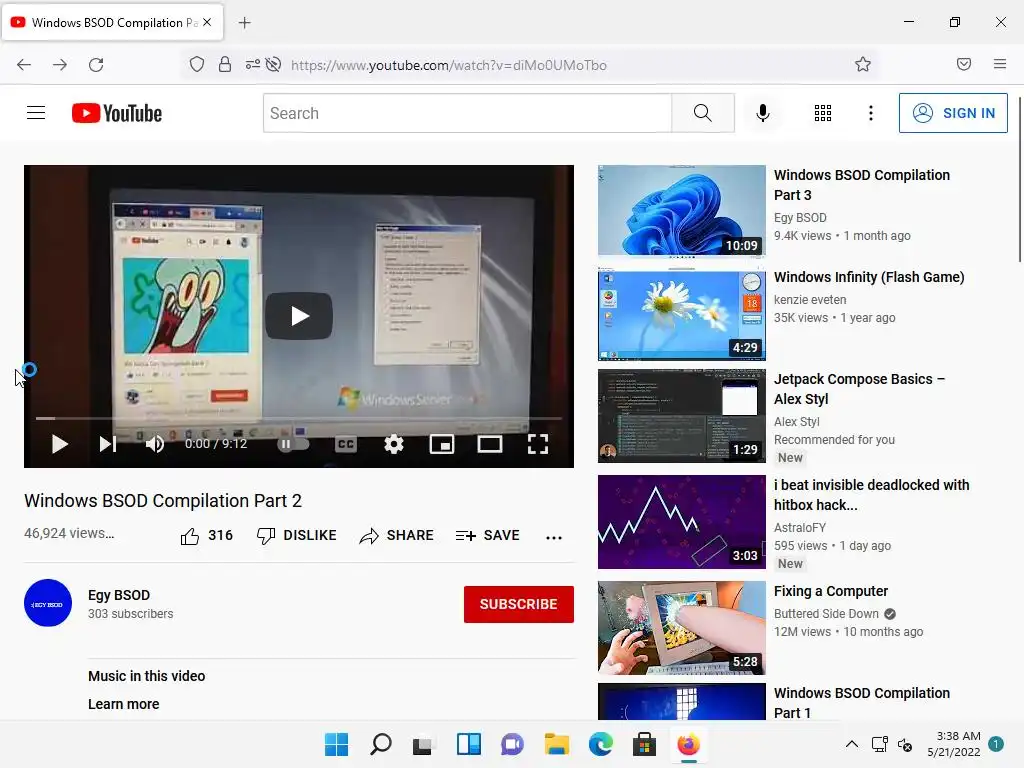Open YouTube settings three-dot menu

(x=871, y=113)
